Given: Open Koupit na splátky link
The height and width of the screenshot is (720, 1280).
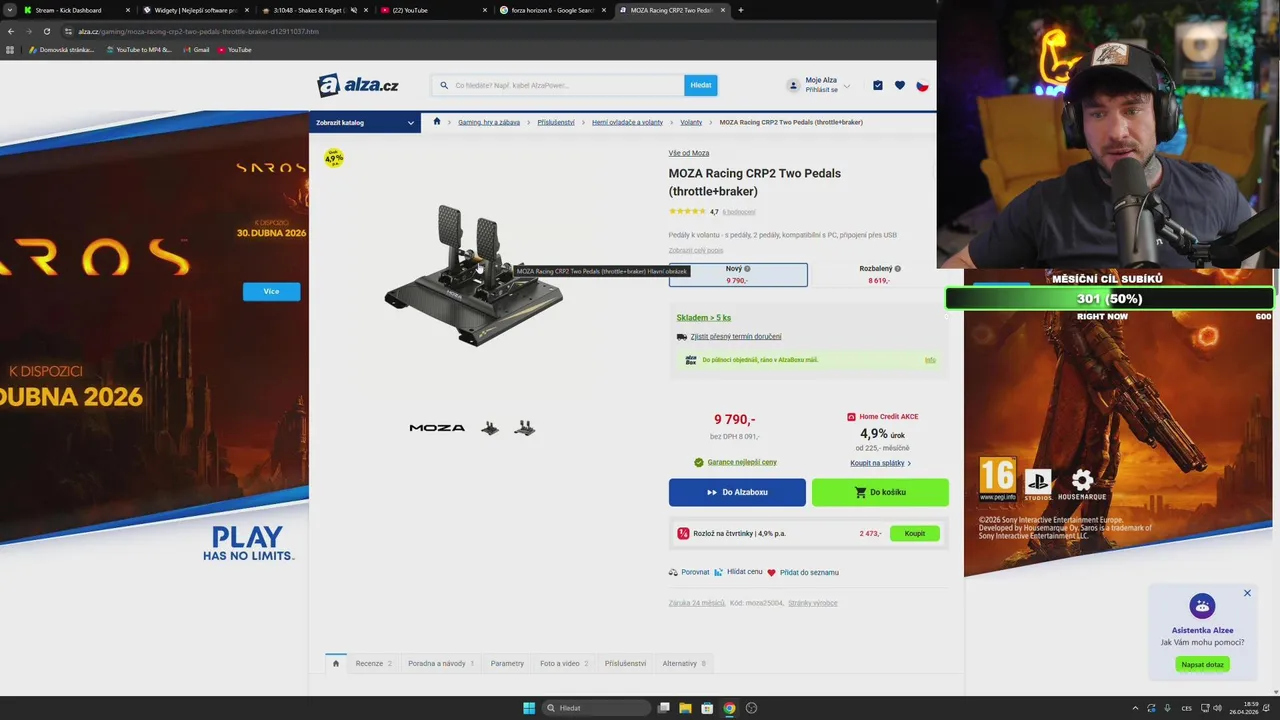Looking at the screenshot, I should [x=880, y=463].
